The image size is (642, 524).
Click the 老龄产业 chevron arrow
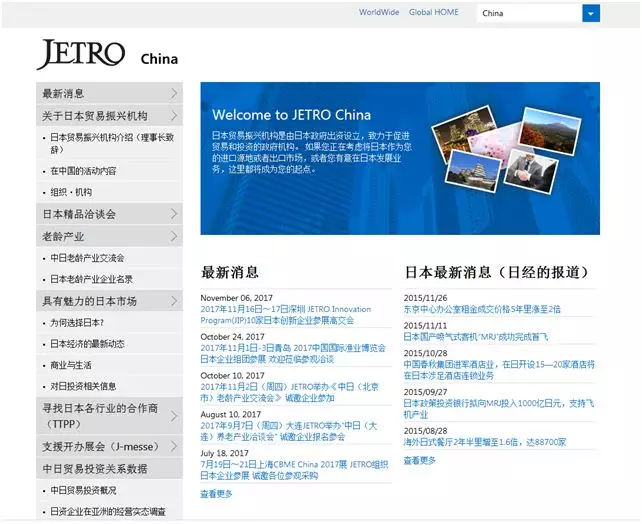tap(174, 236)
